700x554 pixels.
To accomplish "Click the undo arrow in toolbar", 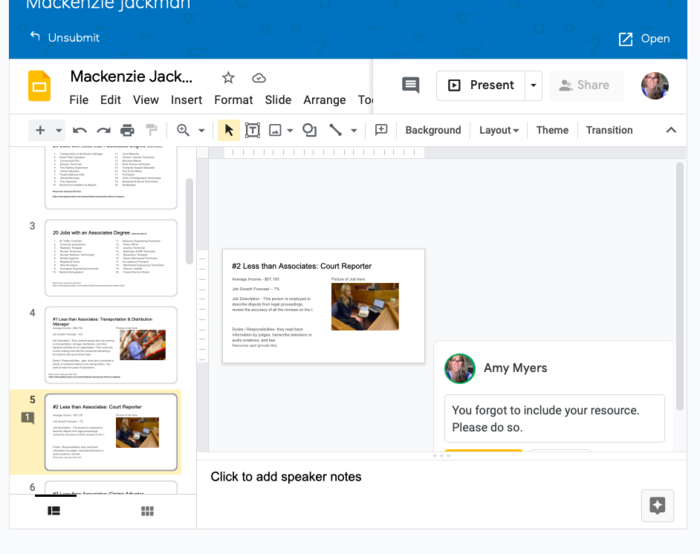I will [x=80, y=130].
